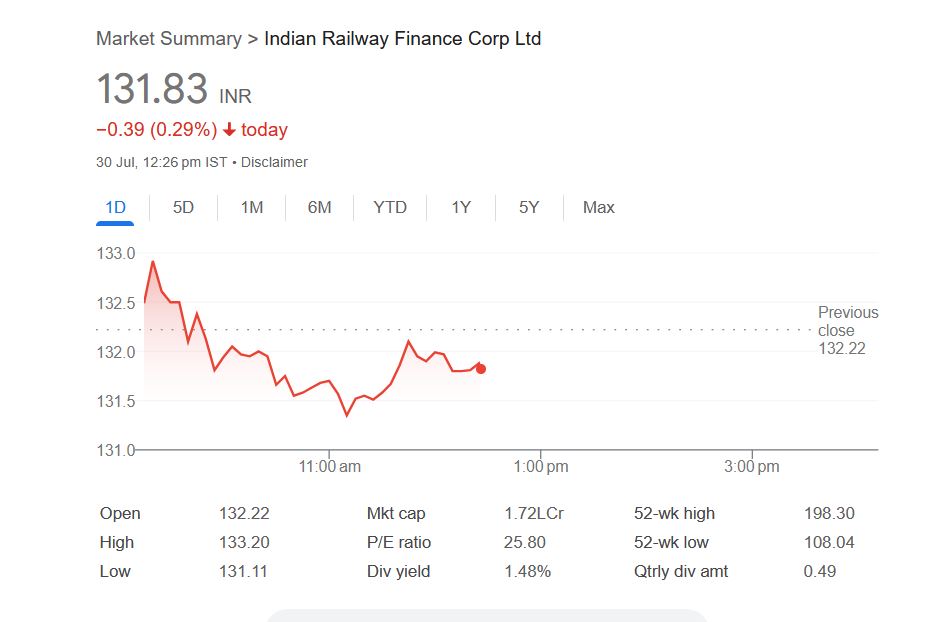Click the red down arrow icon
Screen dimensions: 939x622
click(x=229, y=130)
